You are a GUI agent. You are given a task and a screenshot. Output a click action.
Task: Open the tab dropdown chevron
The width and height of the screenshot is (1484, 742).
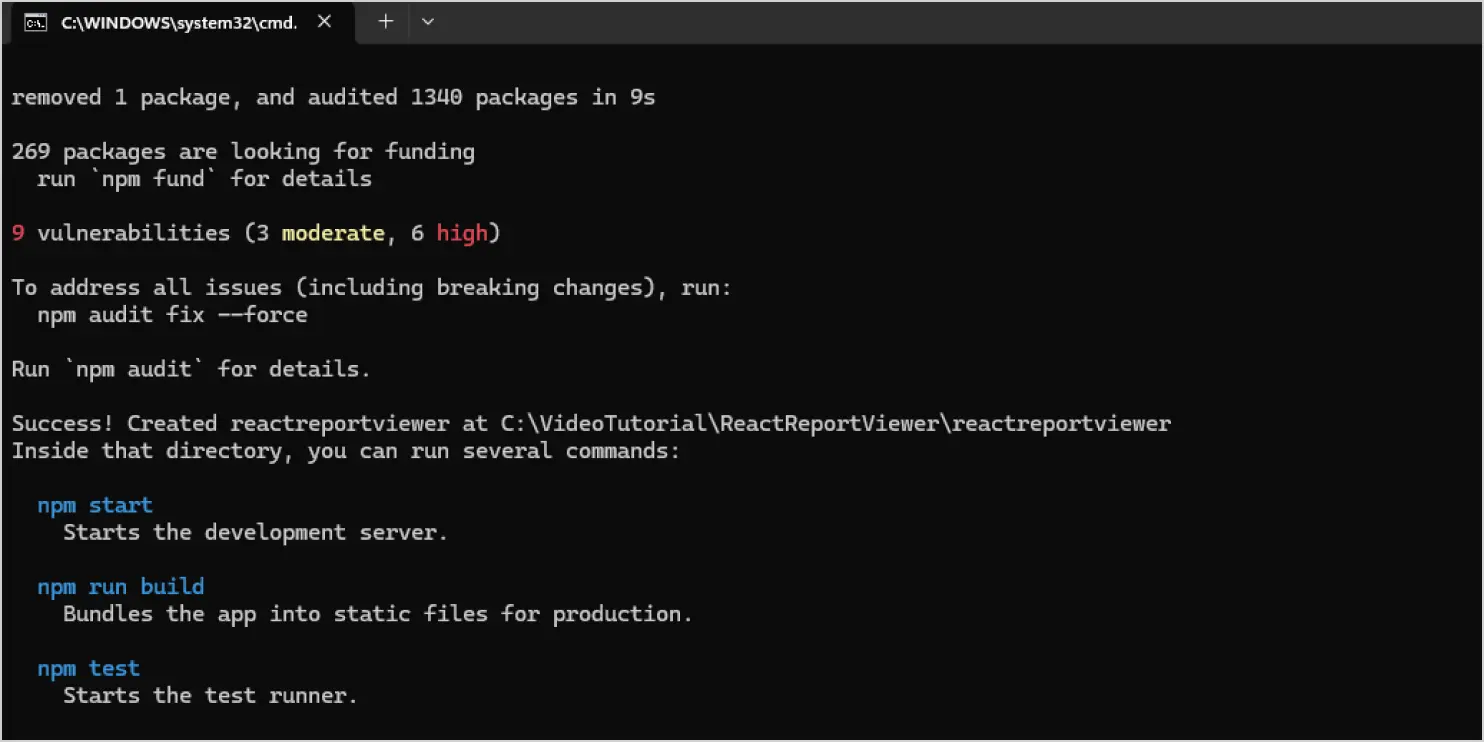[428, 21]
